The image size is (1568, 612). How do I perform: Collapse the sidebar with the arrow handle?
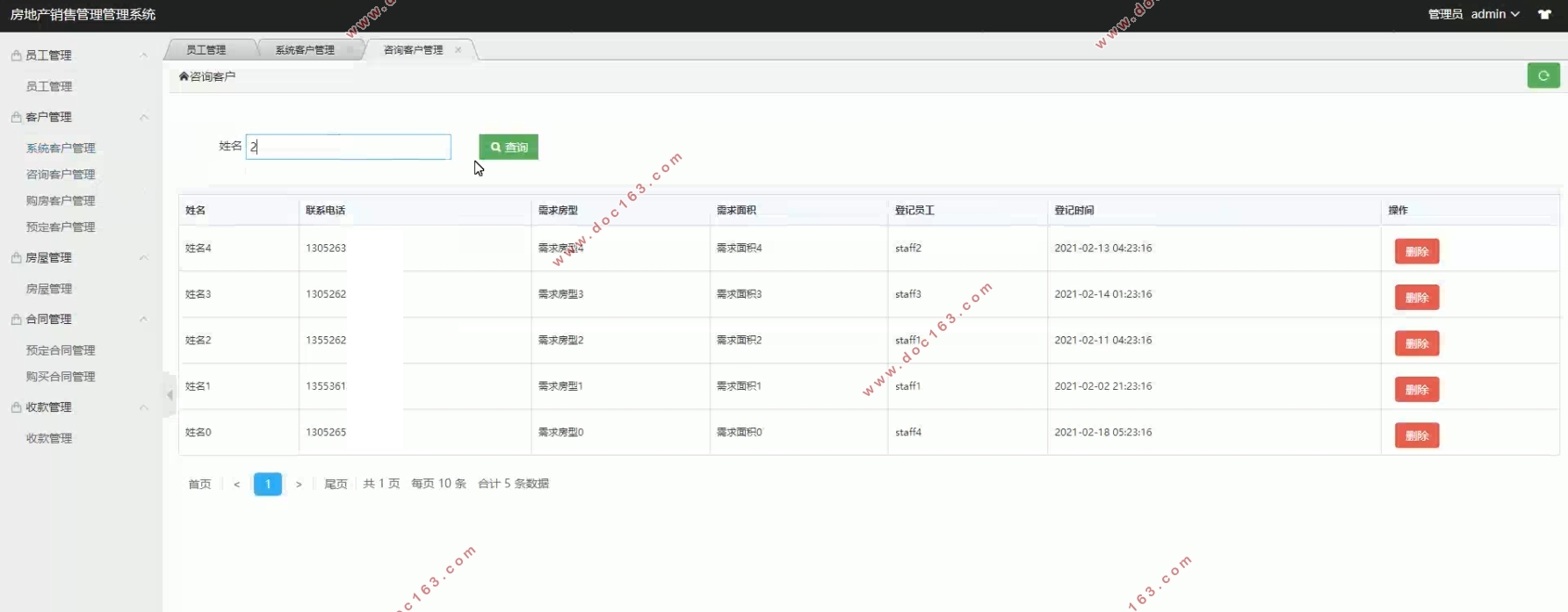170,395
